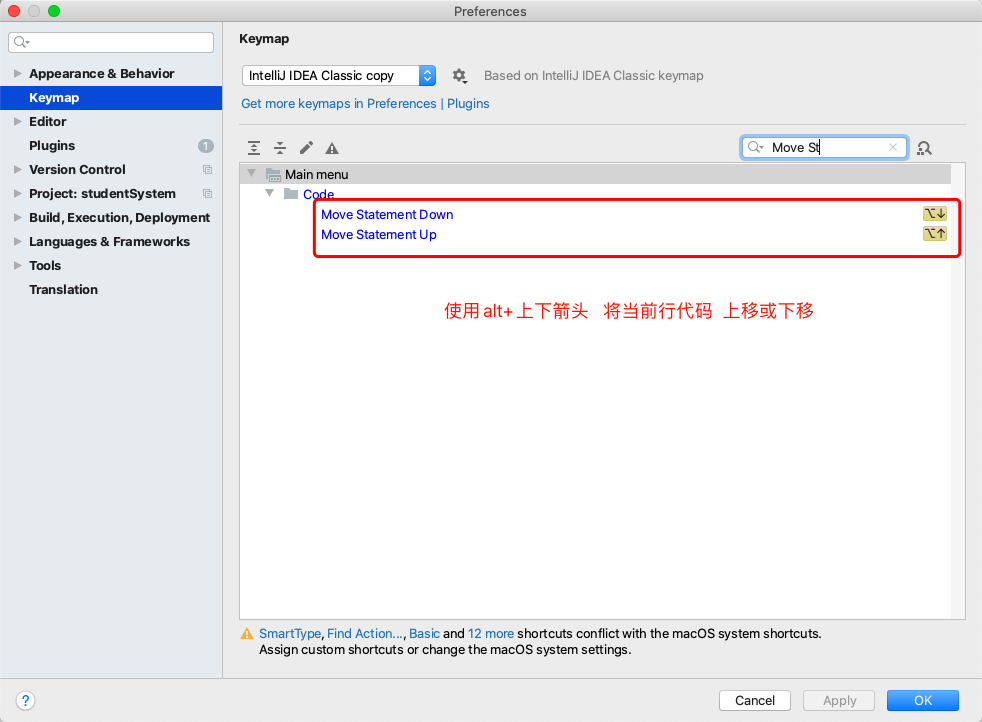Select the Move Statement Up action
The height and width of the screenshot is (722, 982).
(379, 235)
